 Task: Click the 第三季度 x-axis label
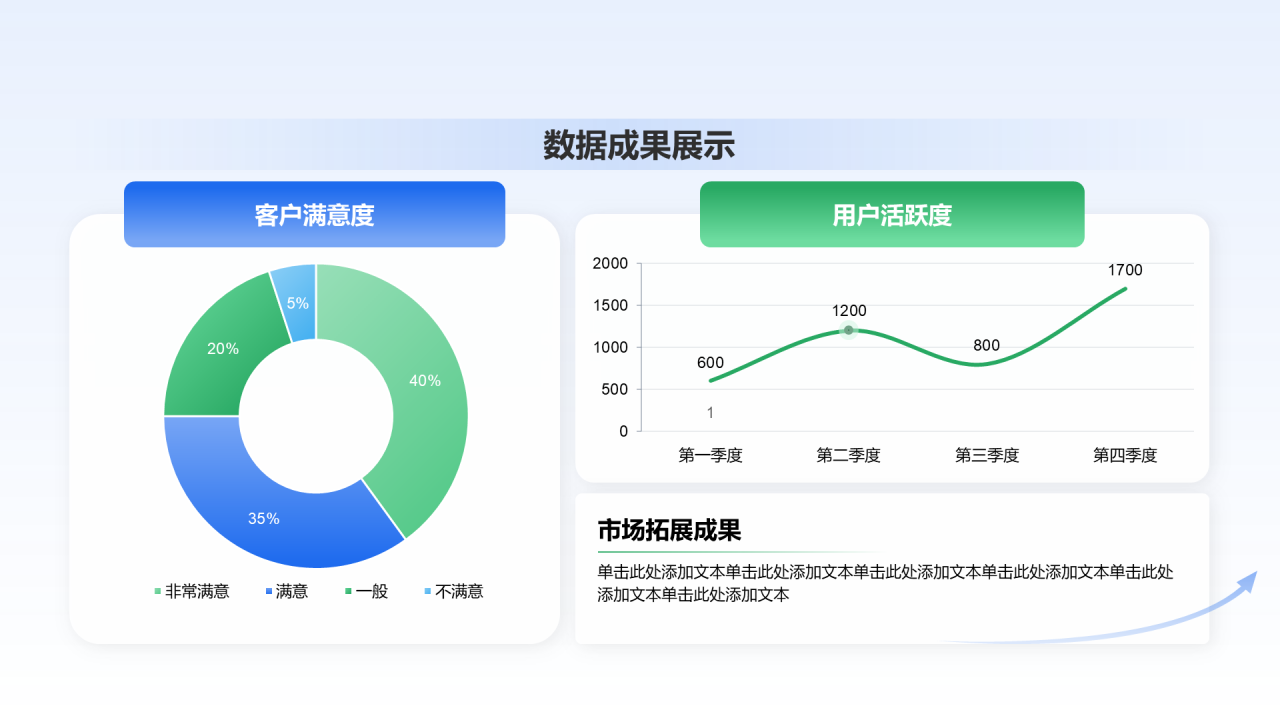pos(987,455)
